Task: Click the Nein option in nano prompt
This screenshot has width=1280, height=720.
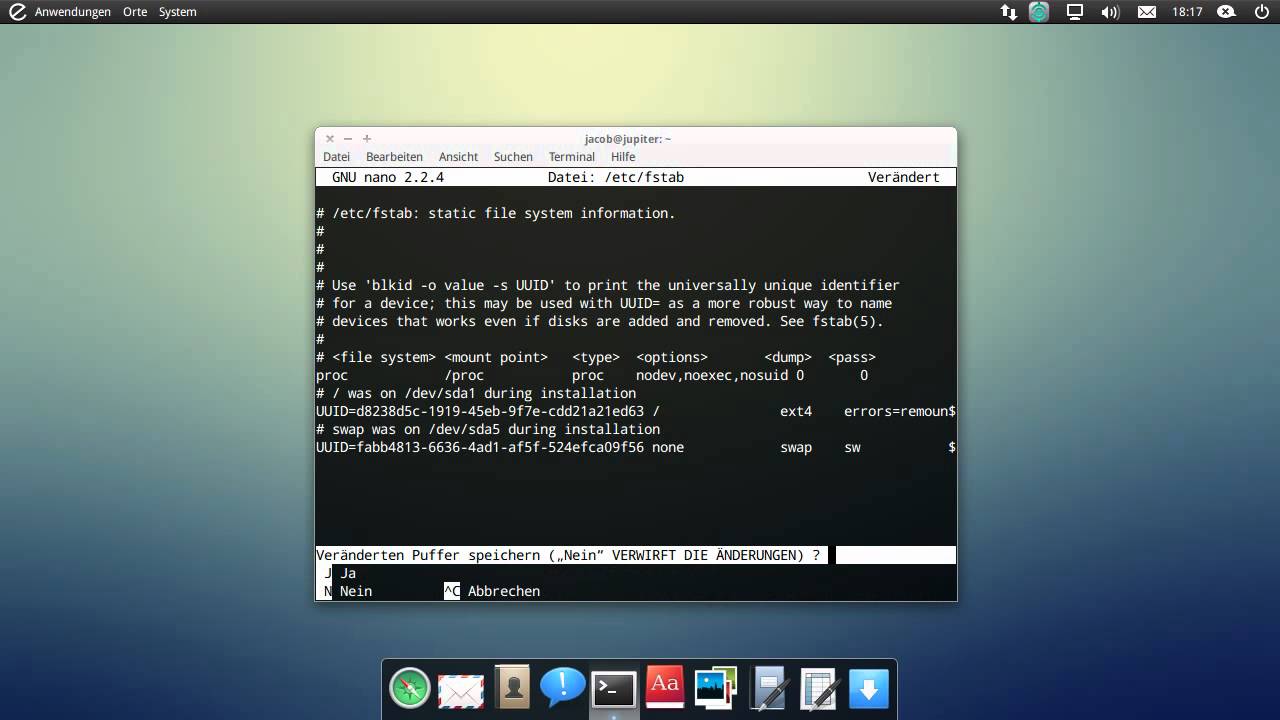Action: (x=355, y=591)
